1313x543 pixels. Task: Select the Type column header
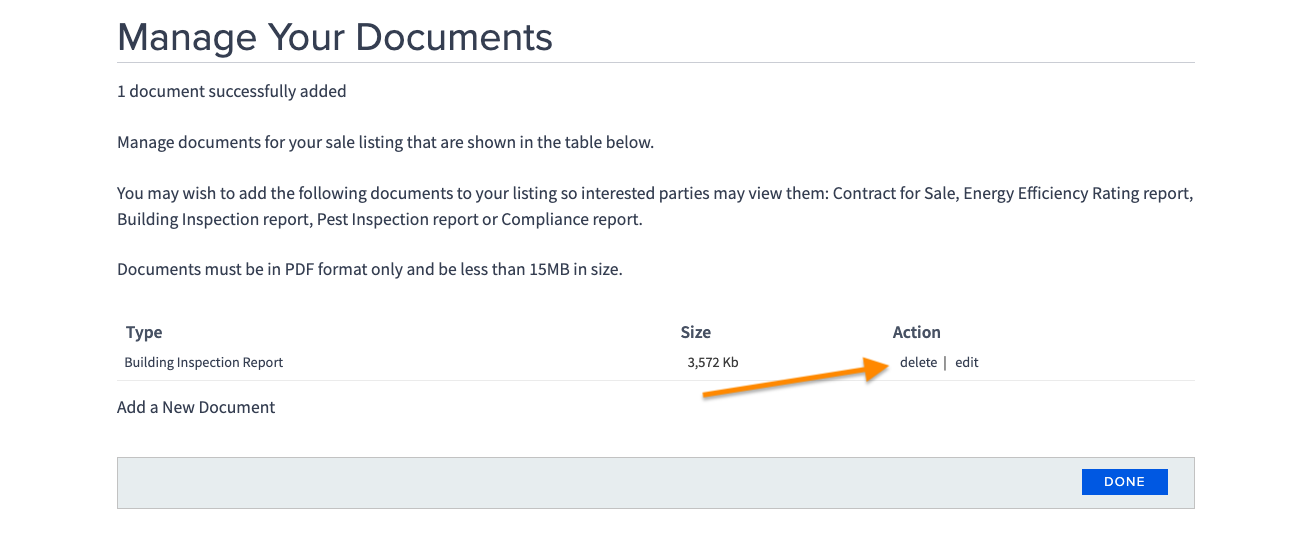point(144,332)
